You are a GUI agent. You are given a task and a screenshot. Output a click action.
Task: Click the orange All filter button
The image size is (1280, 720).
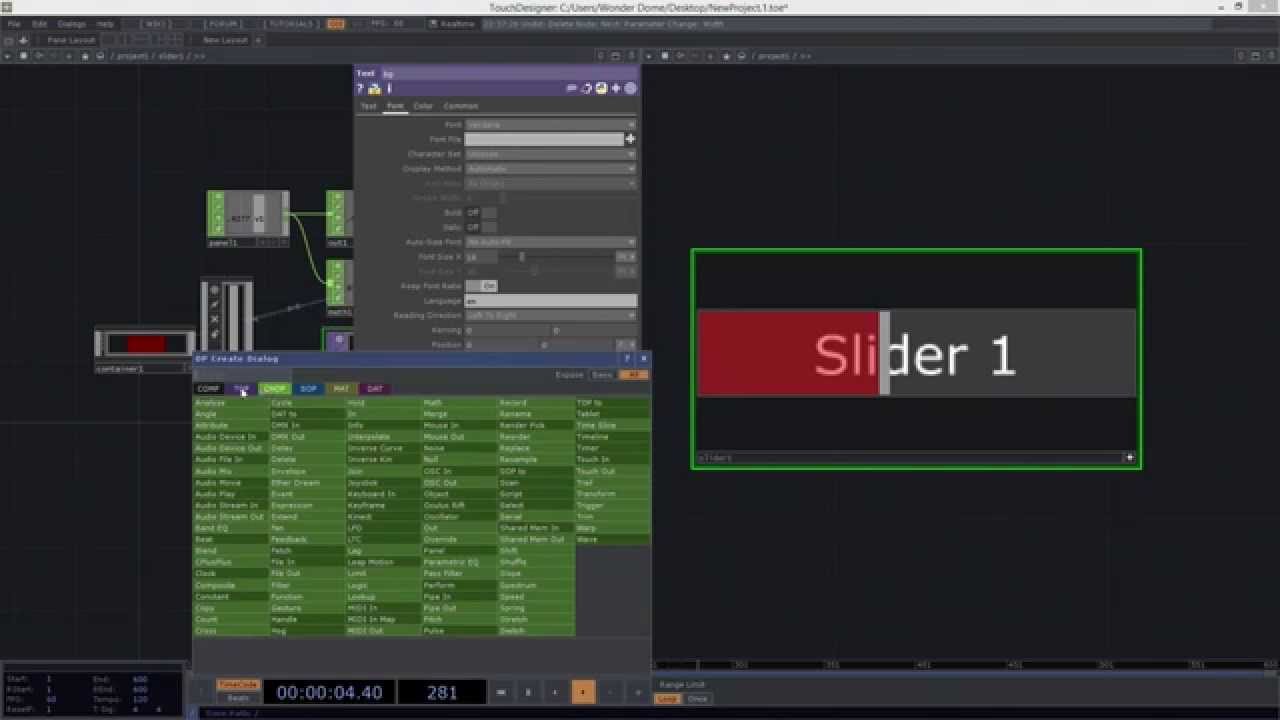[633, 375]
